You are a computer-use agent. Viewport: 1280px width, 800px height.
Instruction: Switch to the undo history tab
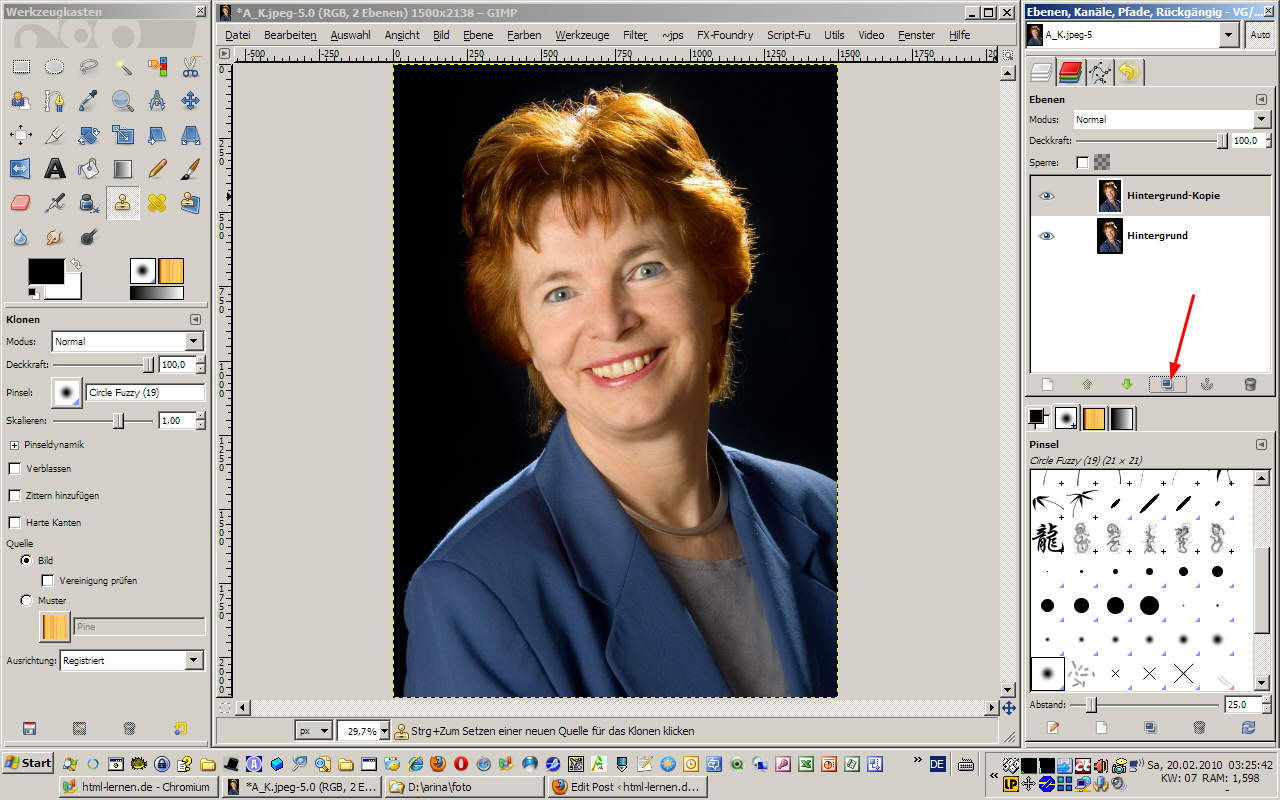point(1130,72)
